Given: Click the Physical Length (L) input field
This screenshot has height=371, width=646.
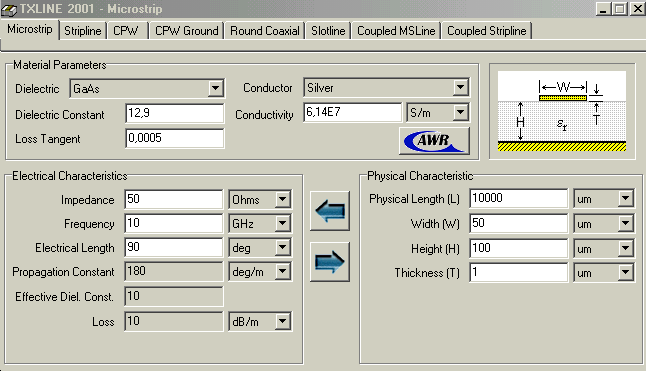Looking at the screenshot, I should (519, 198).
